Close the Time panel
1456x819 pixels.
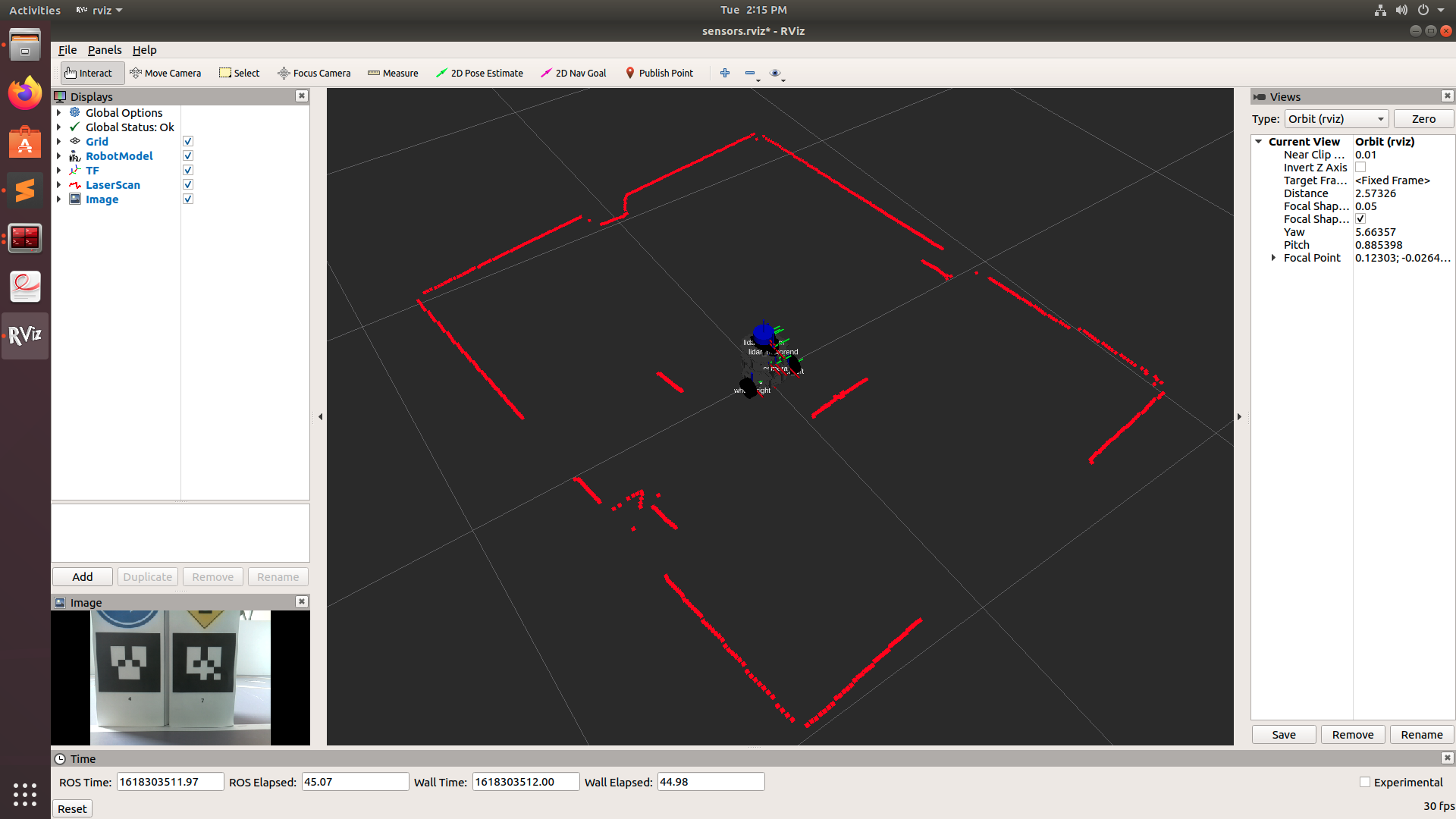click(1448, 758)
